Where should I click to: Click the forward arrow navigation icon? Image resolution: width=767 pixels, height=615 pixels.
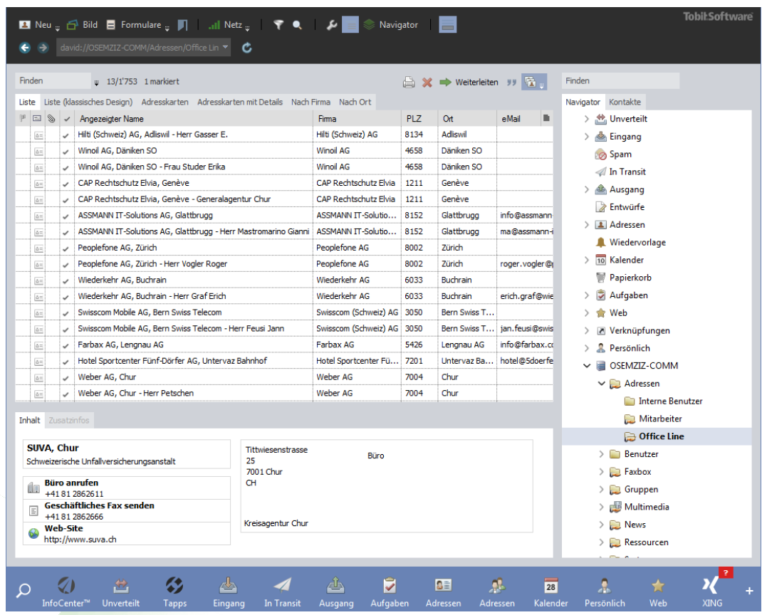43,47
